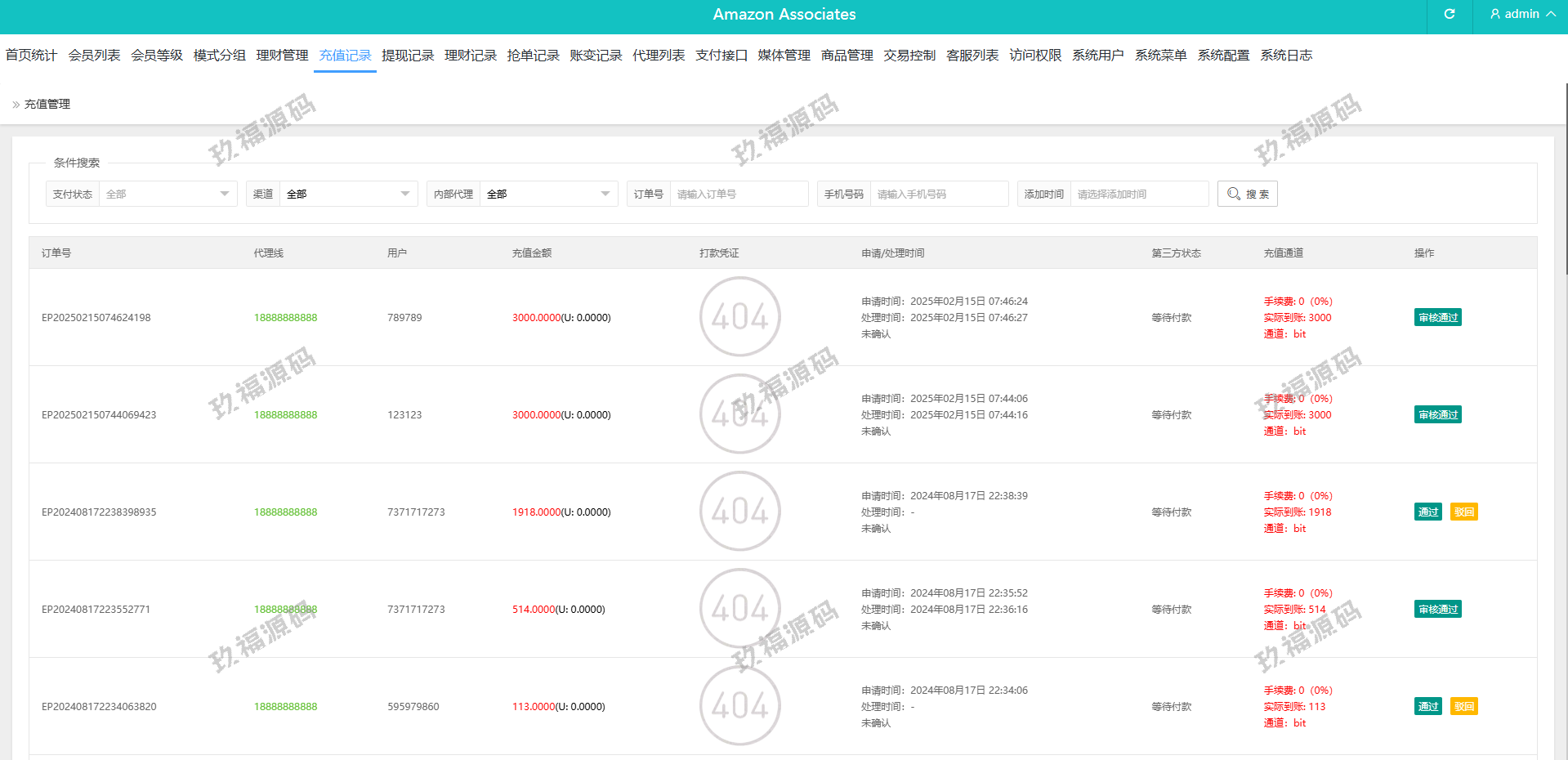Open the 会员列表 tab
This screenshot has height=760, width=1568.
(94, 56)
